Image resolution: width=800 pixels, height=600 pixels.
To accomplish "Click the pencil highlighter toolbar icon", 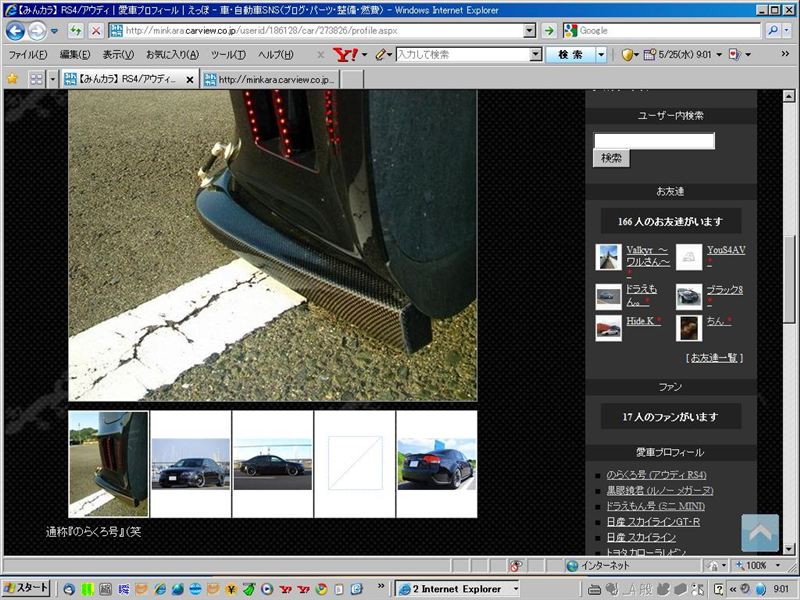I will (x=381, y=54).
